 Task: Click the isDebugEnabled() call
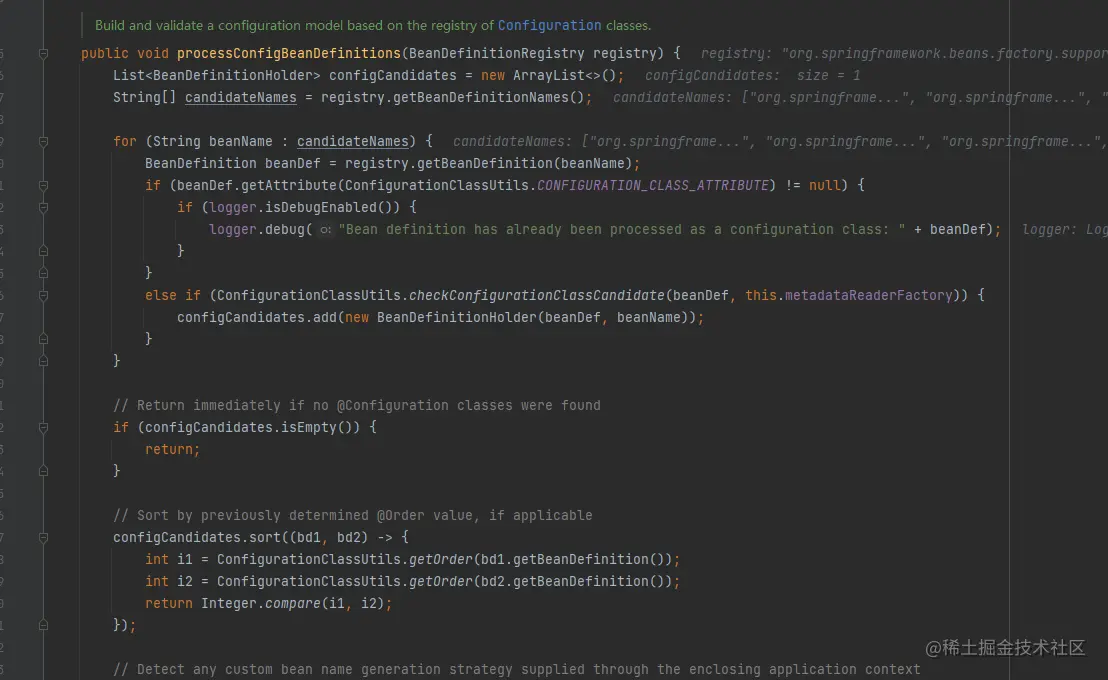[x=332, y=207]
